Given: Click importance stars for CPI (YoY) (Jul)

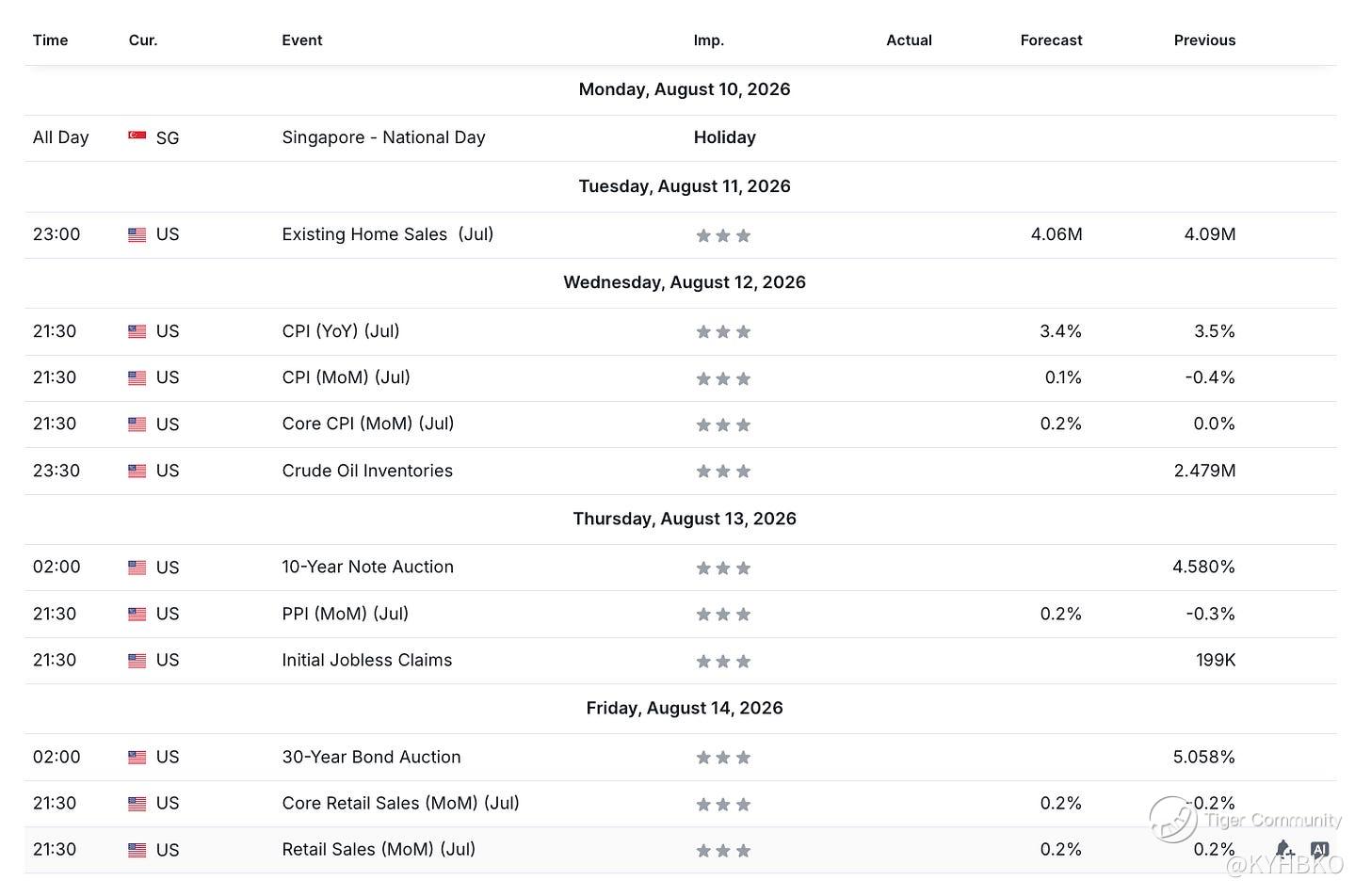Looking at the screenshot, I should [723, 331].
